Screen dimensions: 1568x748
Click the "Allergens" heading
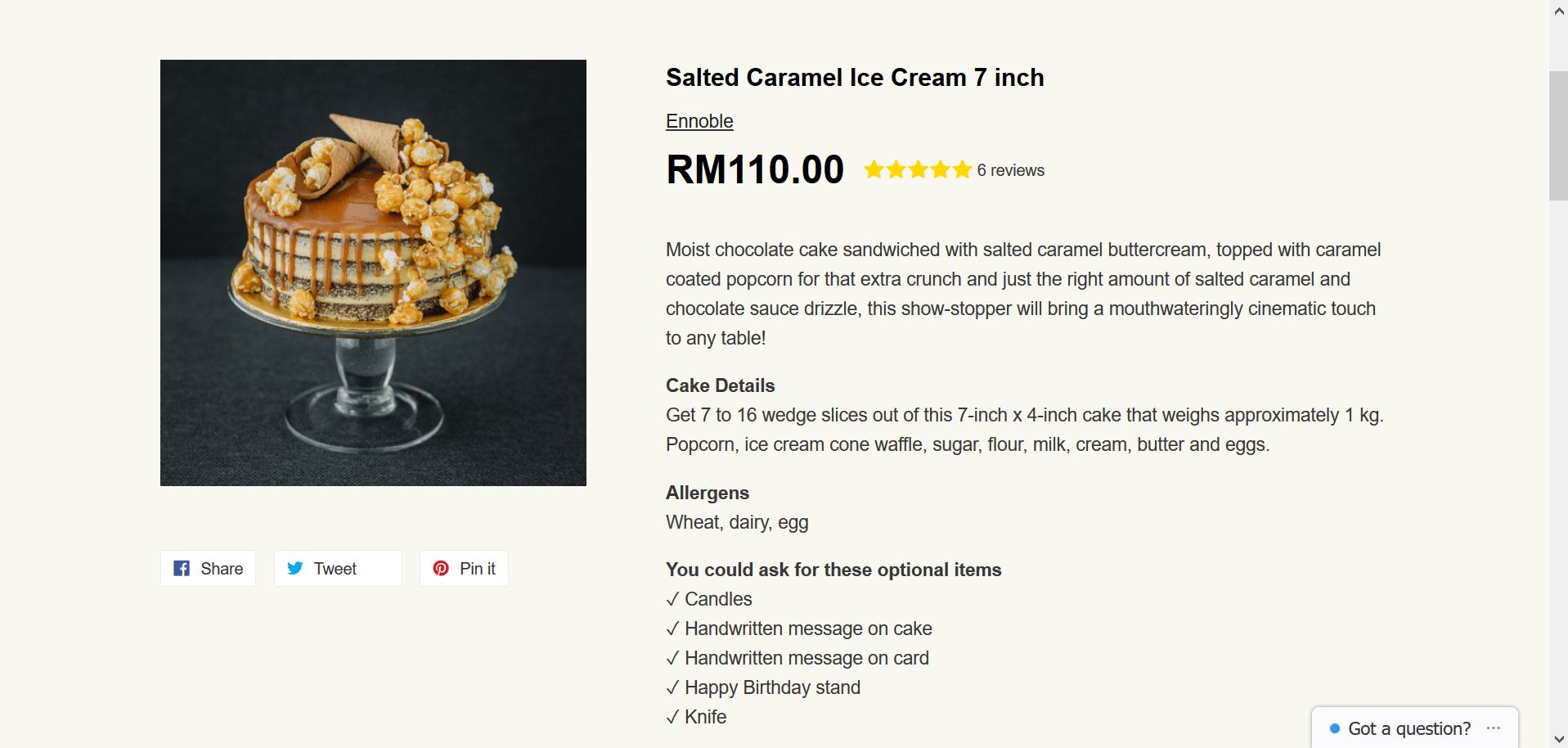coord(707,493)
